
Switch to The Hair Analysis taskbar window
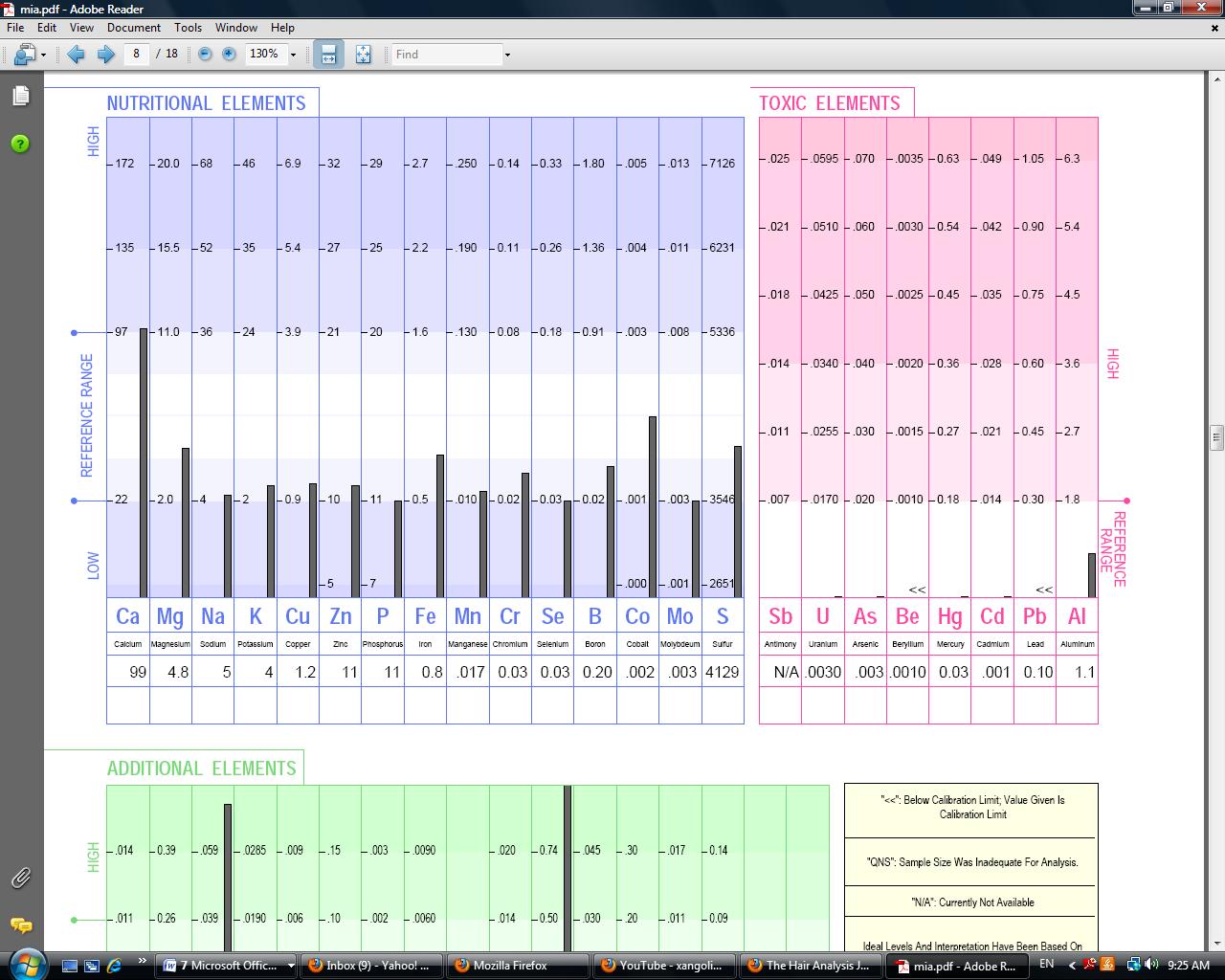(811, 966)
